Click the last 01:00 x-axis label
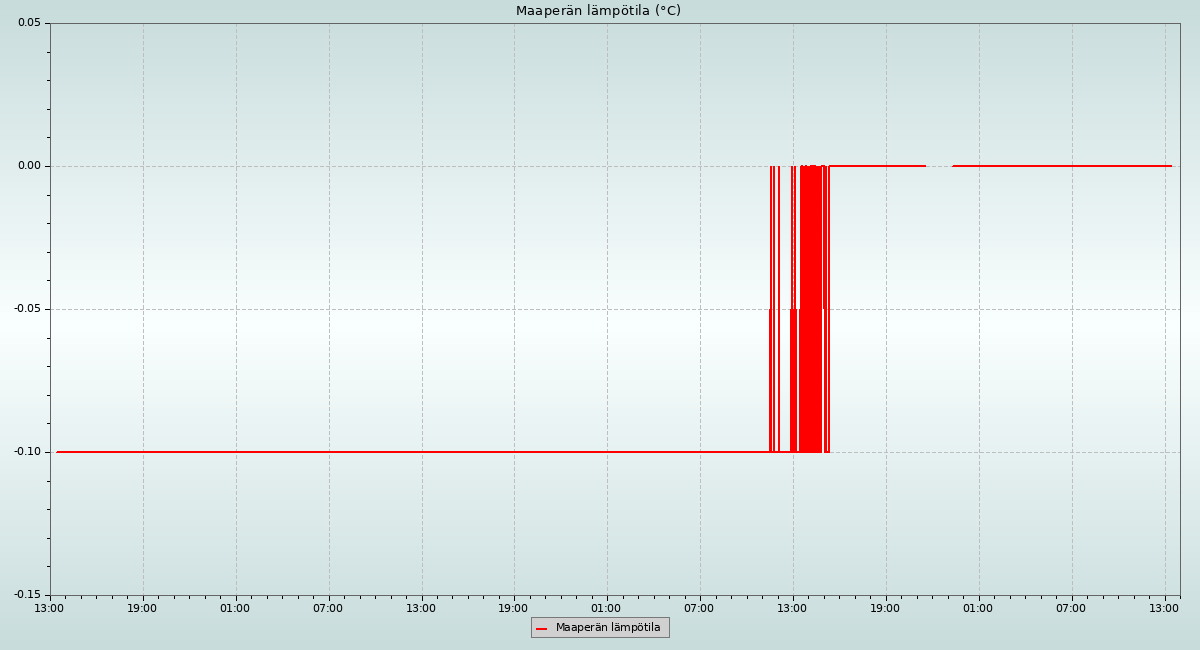The image size is (1200, 650). (978, 608)
